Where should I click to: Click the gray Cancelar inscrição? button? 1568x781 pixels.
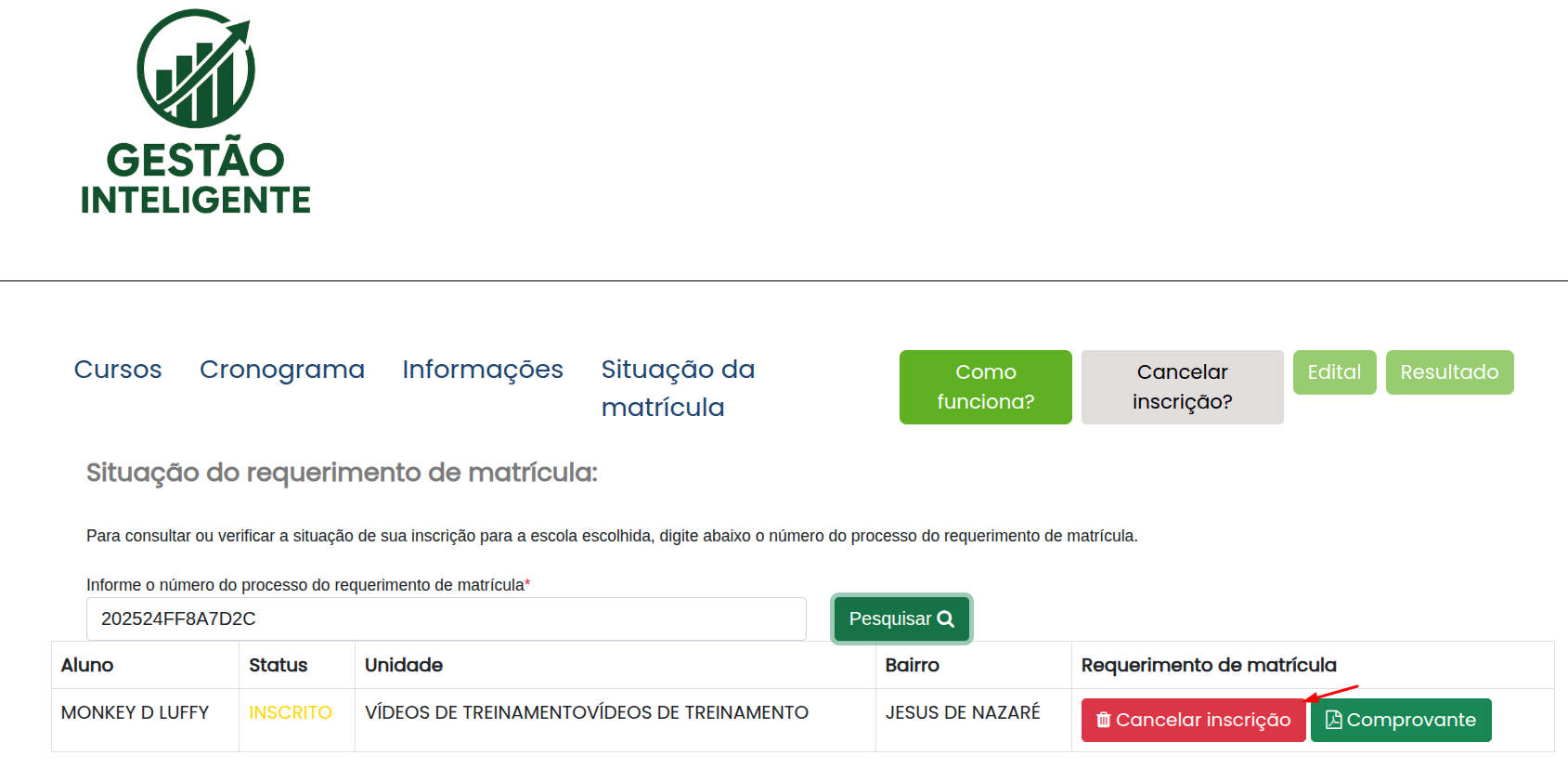pos(1182,387)
